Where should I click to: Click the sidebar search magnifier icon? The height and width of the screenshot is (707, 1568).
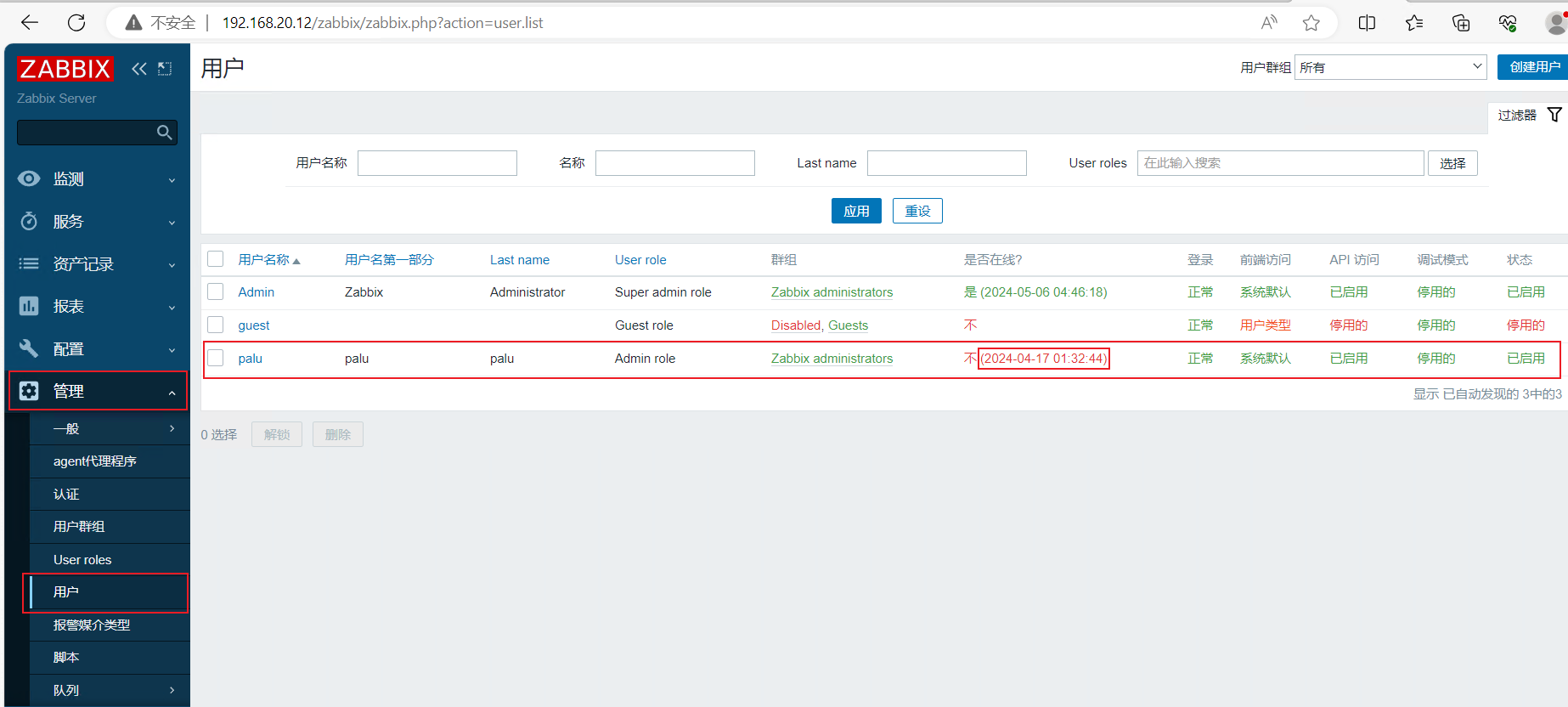165,133
